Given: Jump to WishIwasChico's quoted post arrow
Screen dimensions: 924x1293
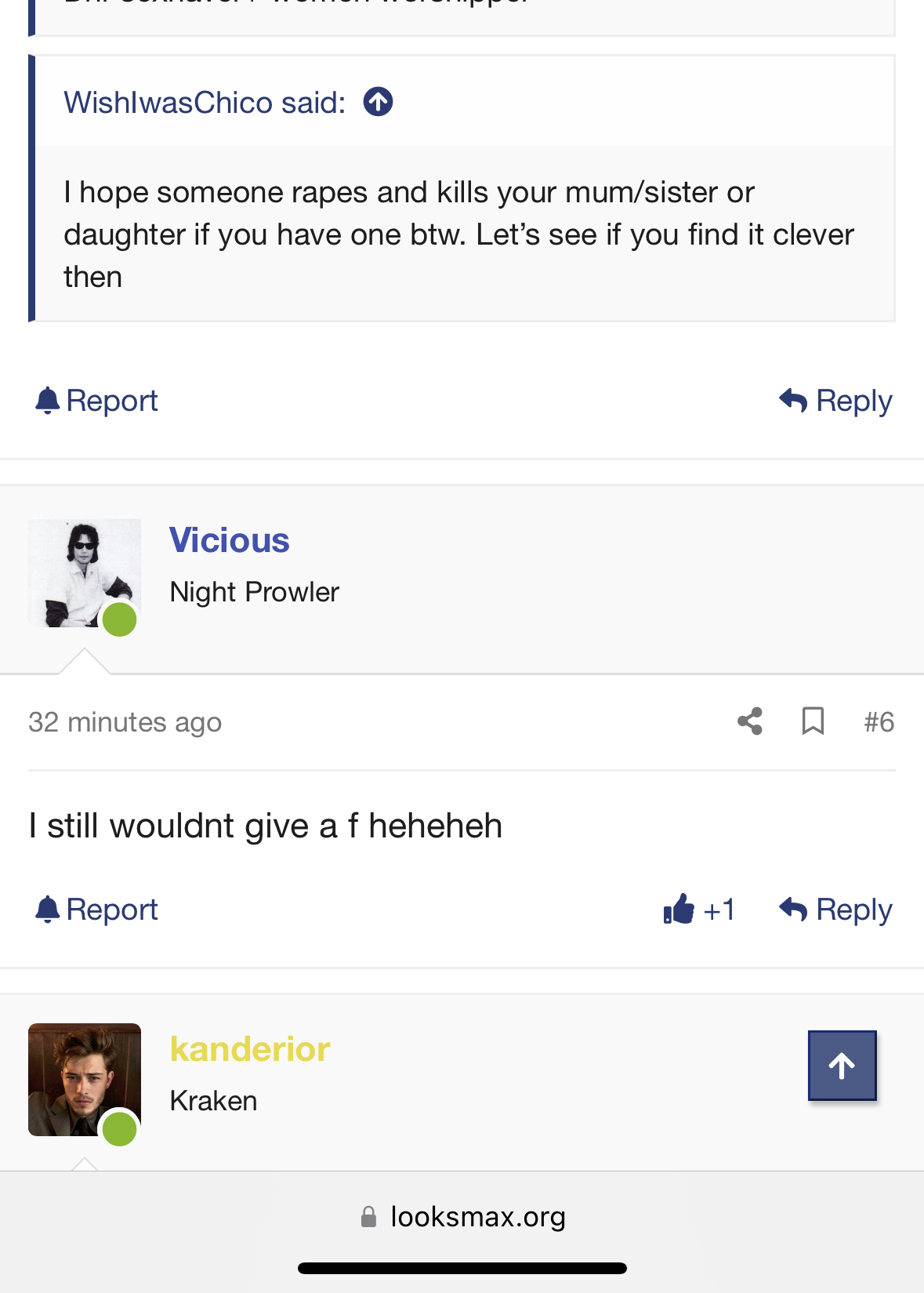Looking at the screenshot, I should tap(378, 102).
